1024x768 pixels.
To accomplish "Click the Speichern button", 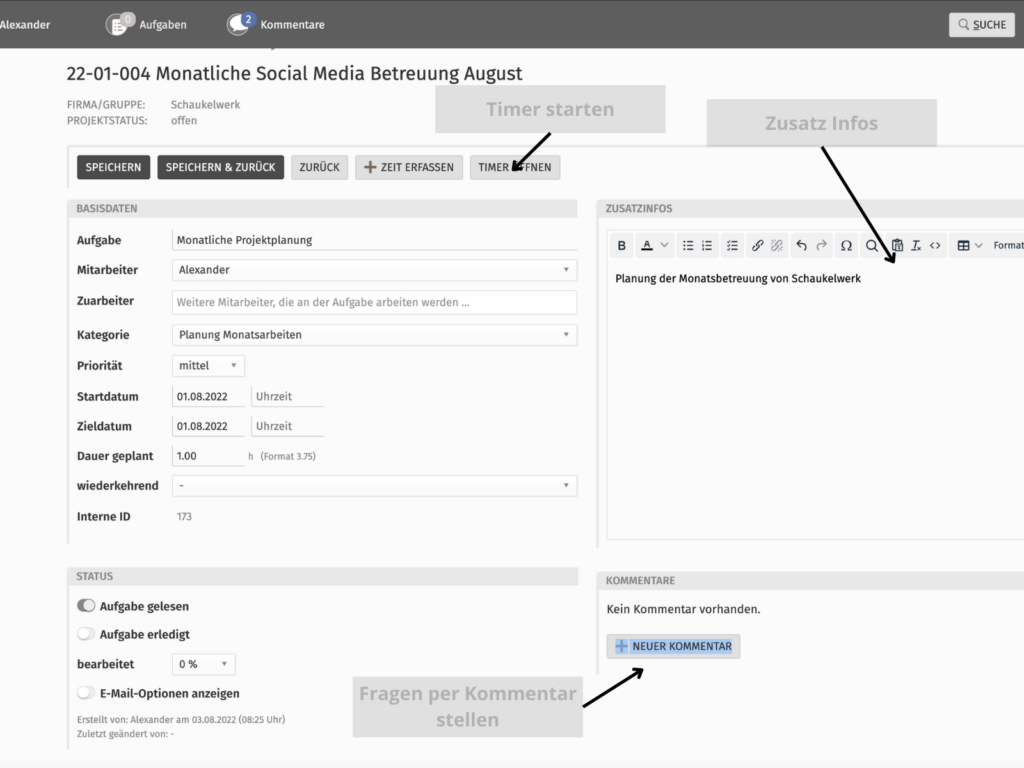I will pyautogui.click(x=113, y=167).
